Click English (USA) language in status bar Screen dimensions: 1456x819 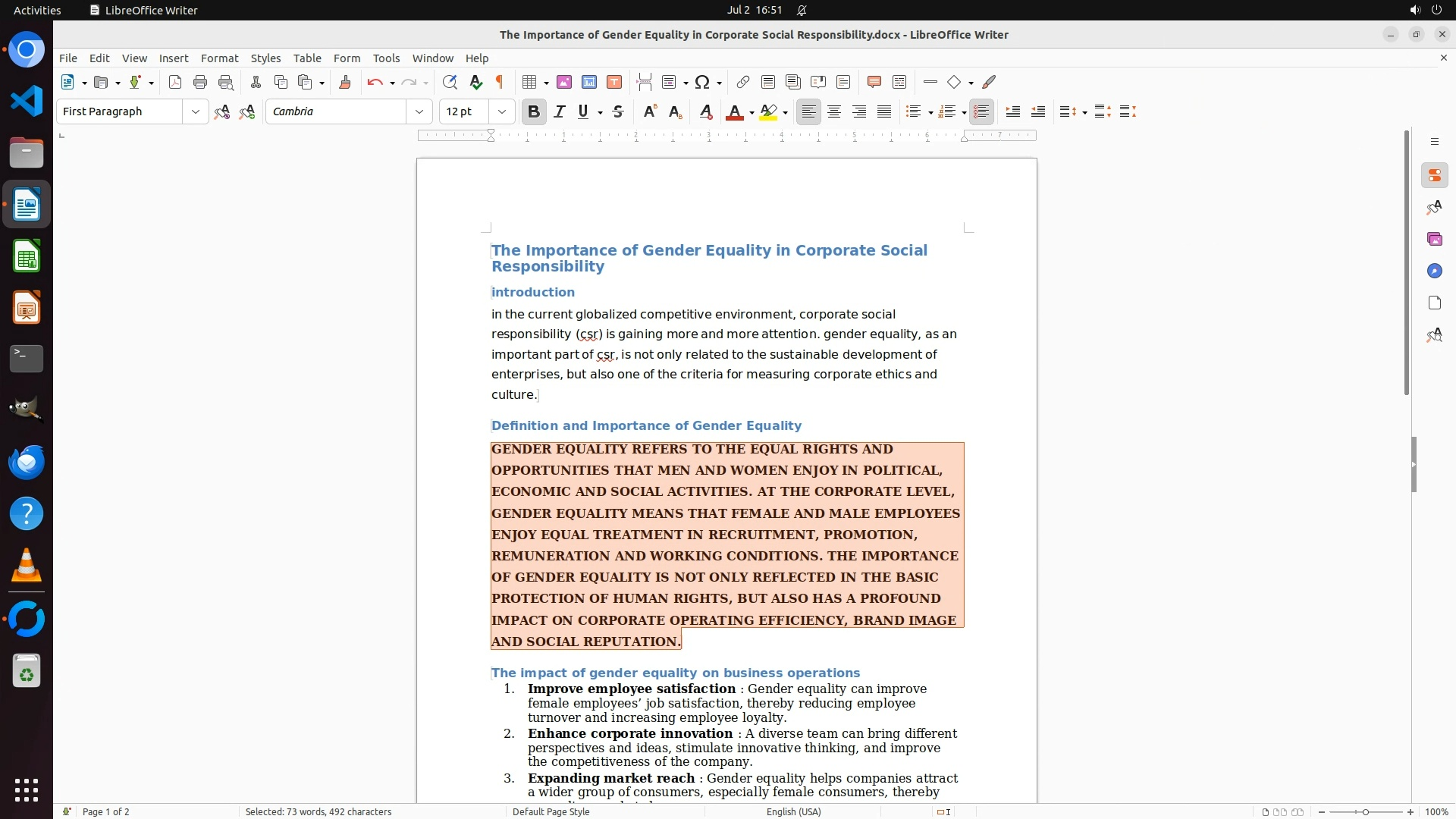(x=793, y=811)
